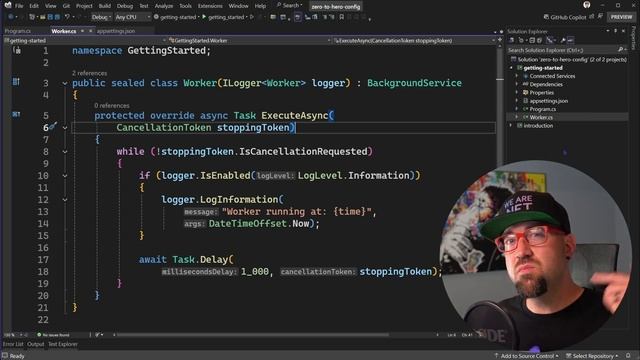Open the Git menu
This screenshot has width=640, height=360.
tap(66, 6)
